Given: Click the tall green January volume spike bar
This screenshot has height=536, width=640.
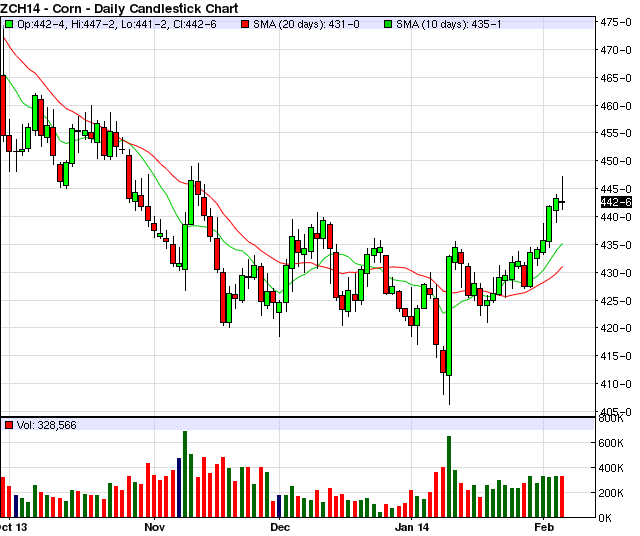Looking at the screenshot, I should (x=449, y=477).
